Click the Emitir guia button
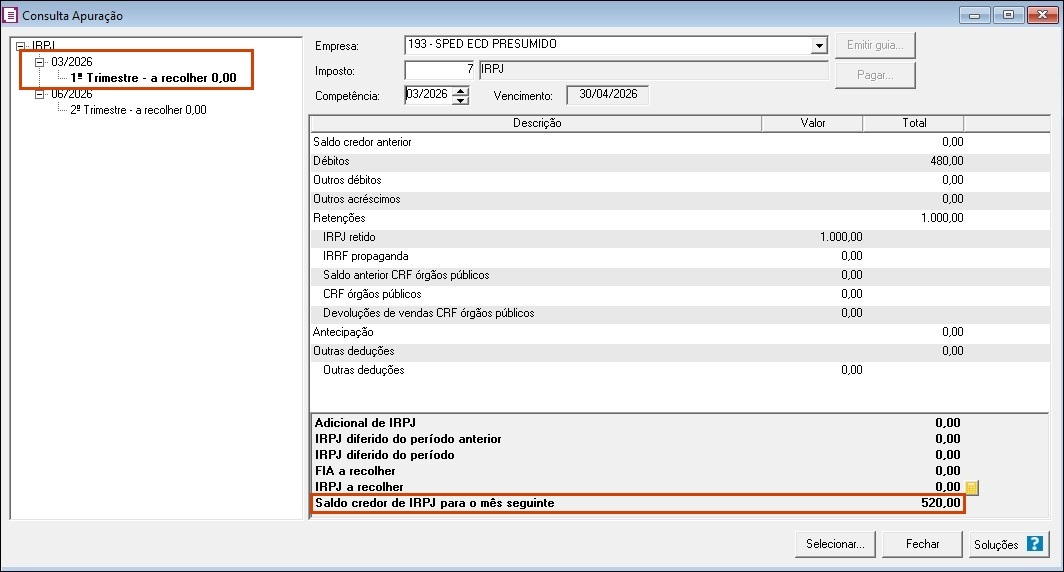Image resolution: width=1064 pixels, height=572 pixels. (875, 45)
